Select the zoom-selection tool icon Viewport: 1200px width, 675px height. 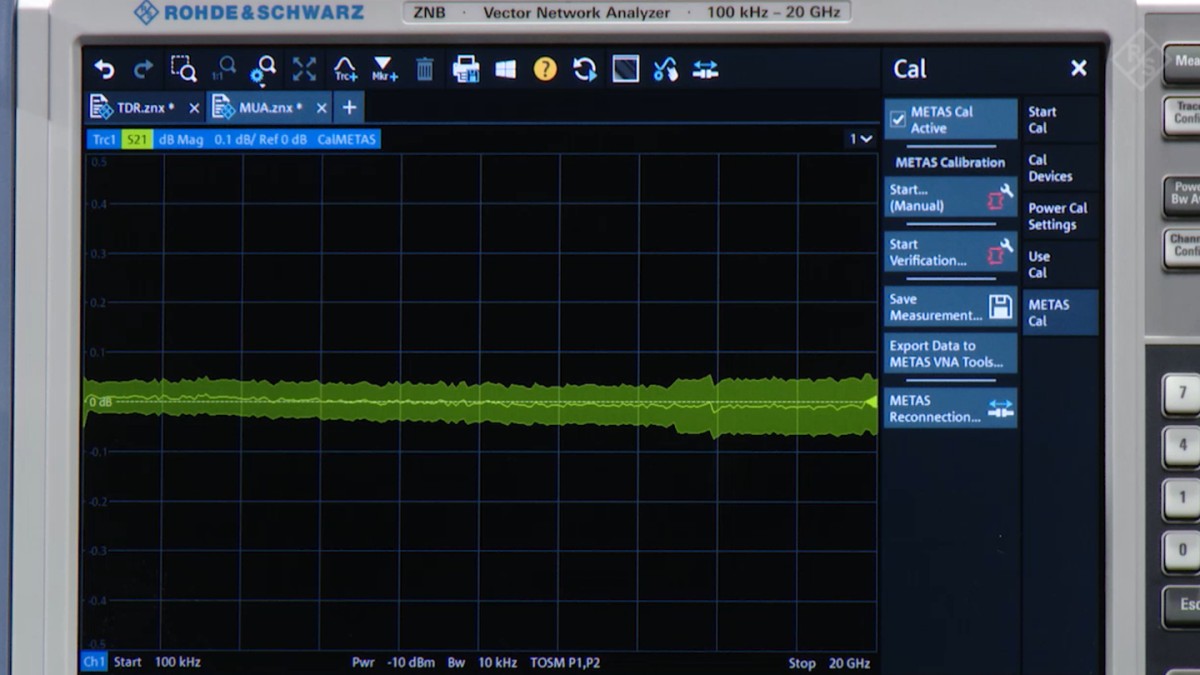(183, 69)
